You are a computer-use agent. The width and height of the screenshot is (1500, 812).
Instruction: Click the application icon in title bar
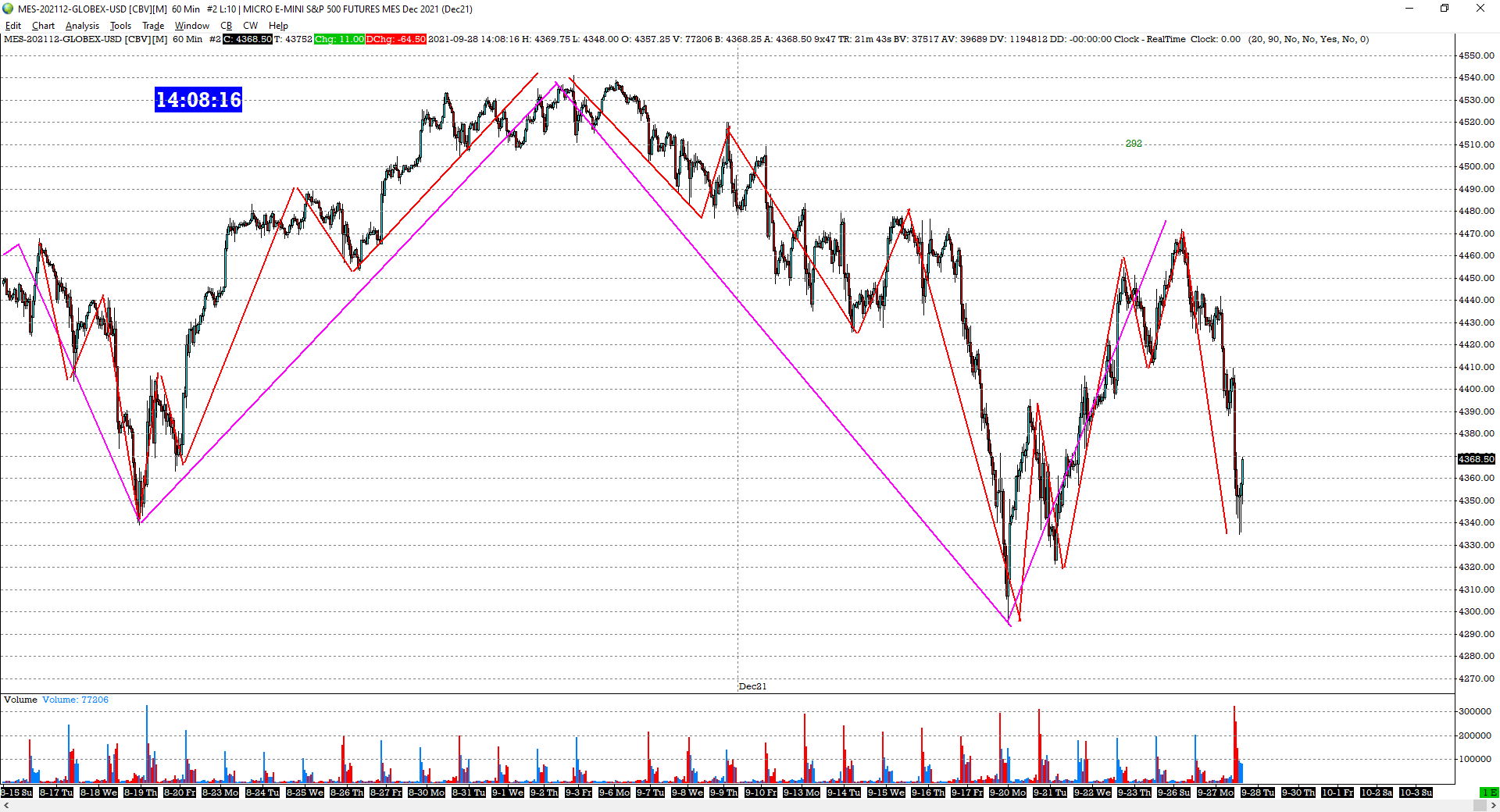(x=8, y=9)
